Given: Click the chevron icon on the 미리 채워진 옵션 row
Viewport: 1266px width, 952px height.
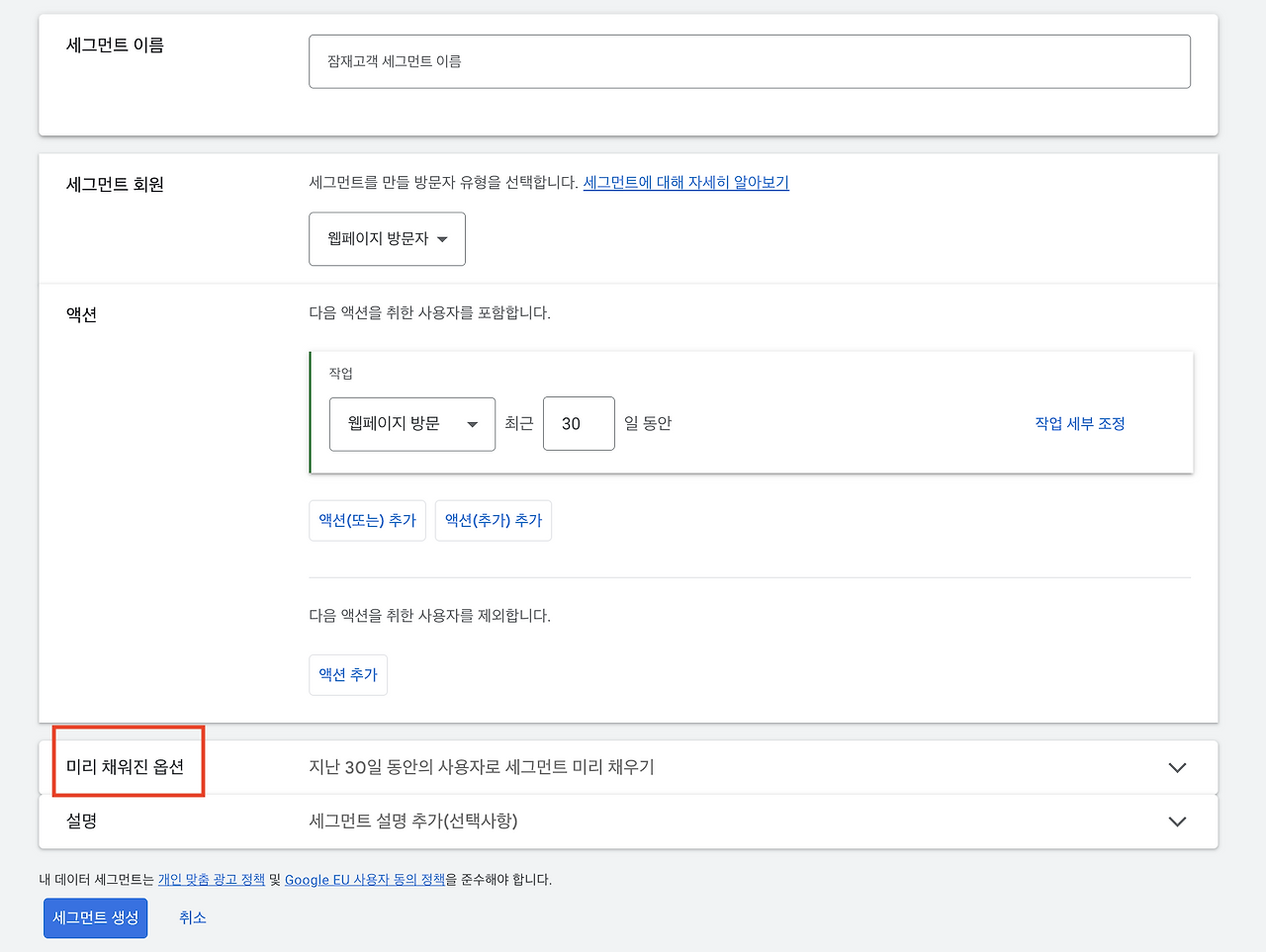Looking at the screenshot, I should click(x=1176, y=767).
